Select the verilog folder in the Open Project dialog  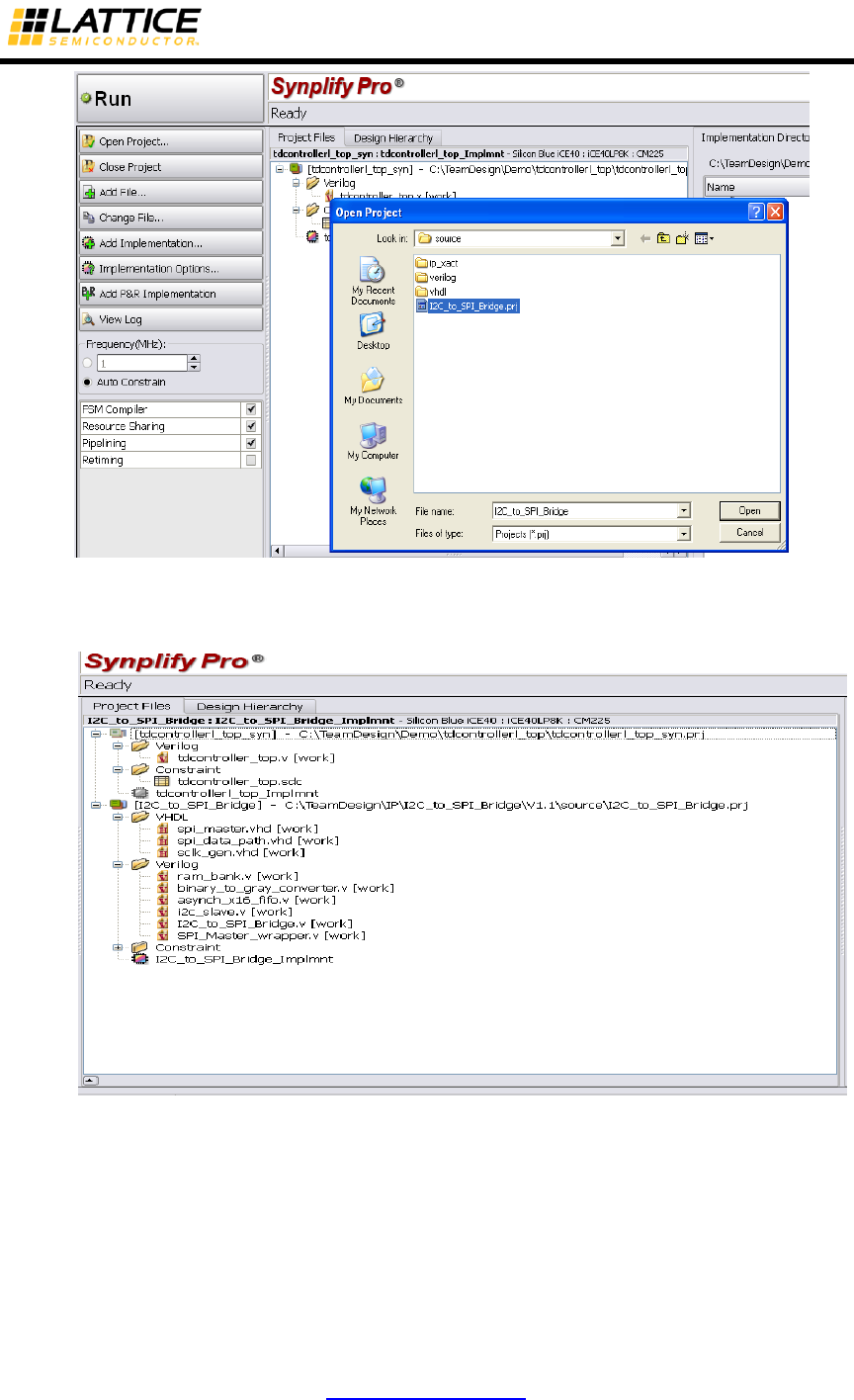(x=436, y=278)
